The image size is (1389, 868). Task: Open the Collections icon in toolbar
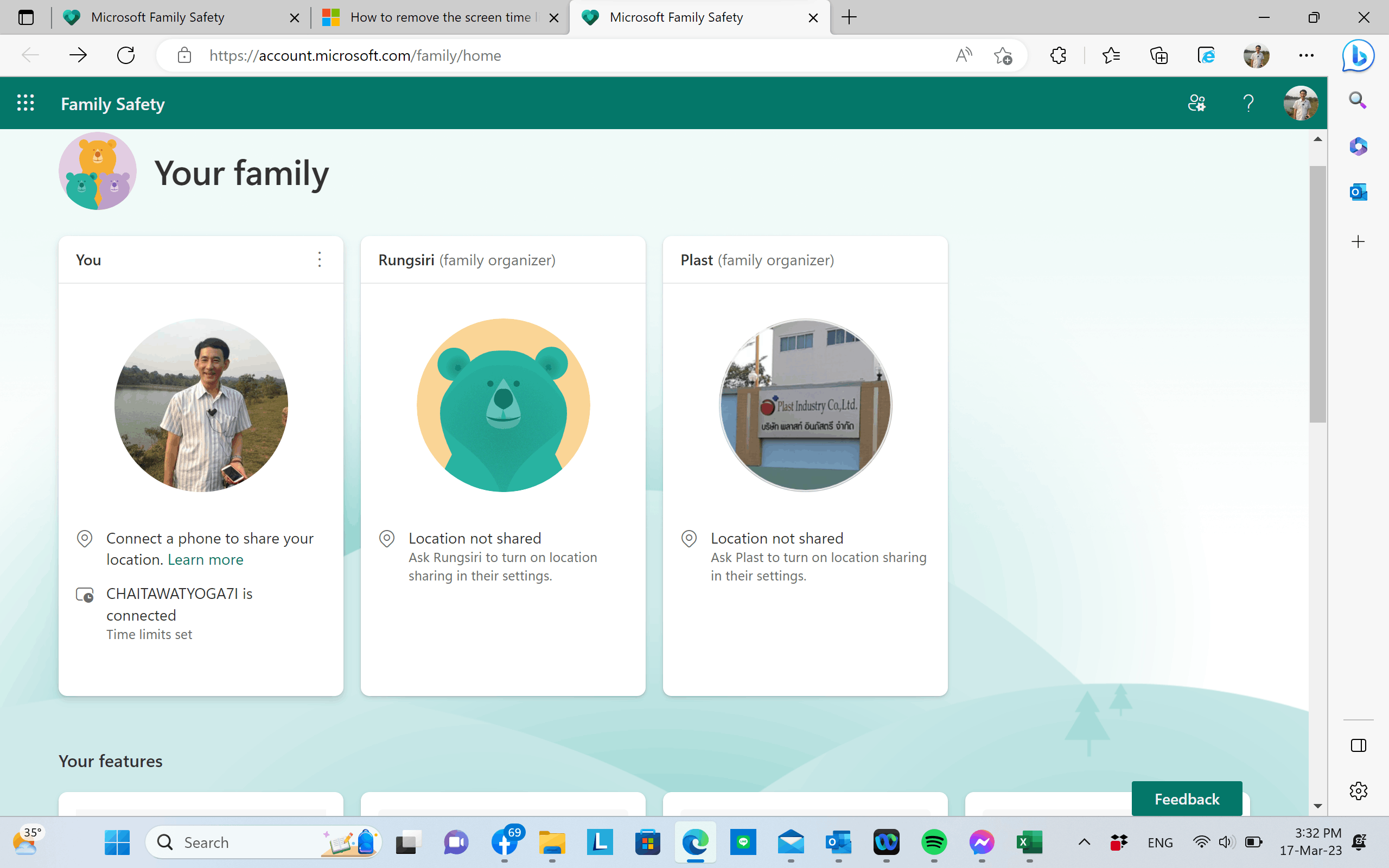coord(1159,56)
